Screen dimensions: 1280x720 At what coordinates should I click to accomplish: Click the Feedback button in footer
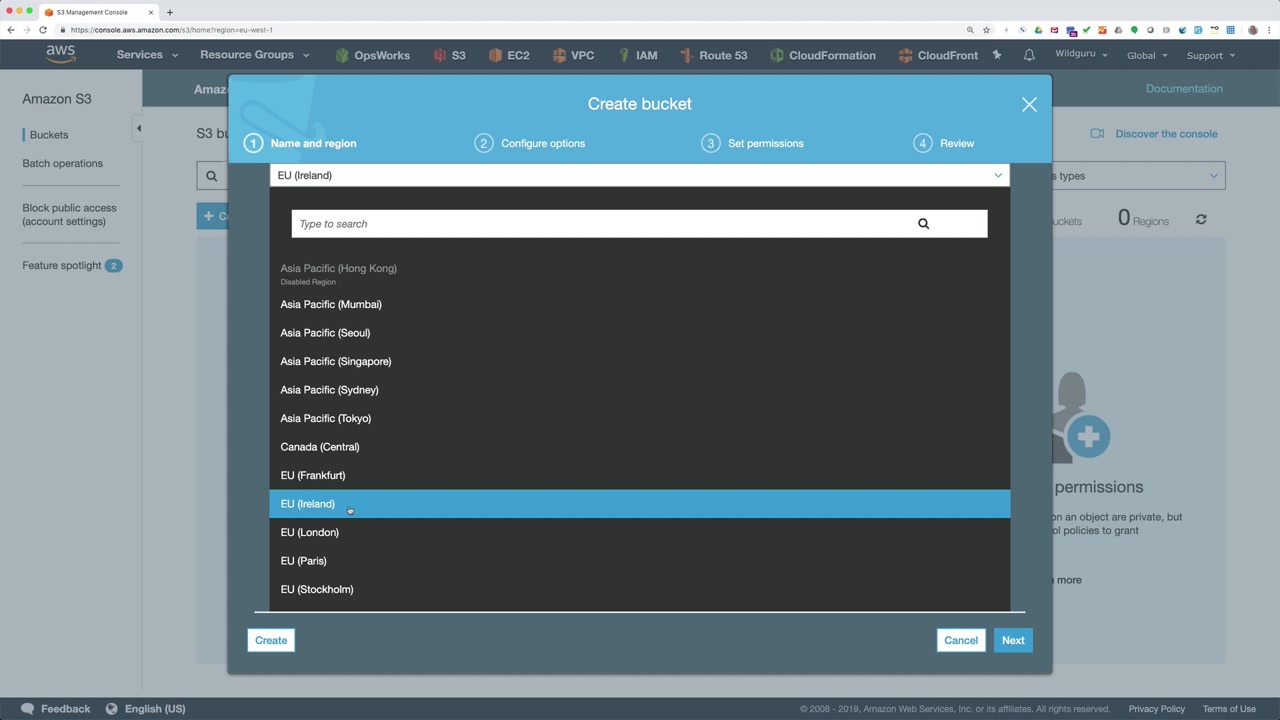(56, 709)
